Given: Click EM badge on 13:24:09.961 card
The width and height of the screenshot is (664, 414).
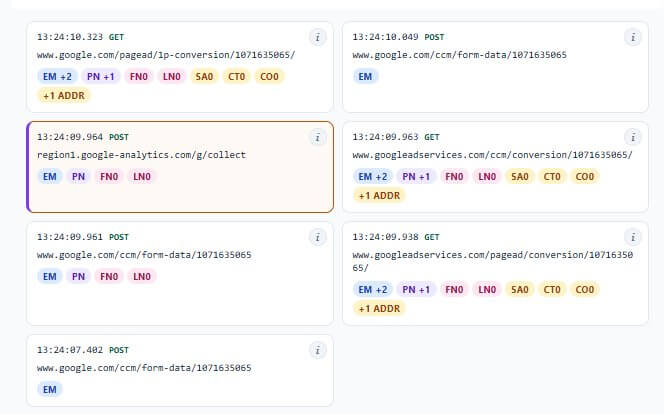Looking at the screenshot, I should click(50, 276).
